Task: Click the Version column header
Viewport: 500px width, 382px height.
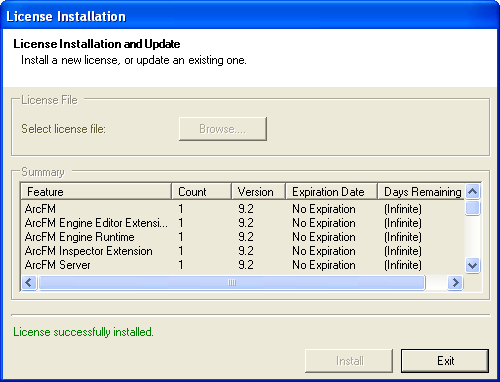Action: (258, 192)
